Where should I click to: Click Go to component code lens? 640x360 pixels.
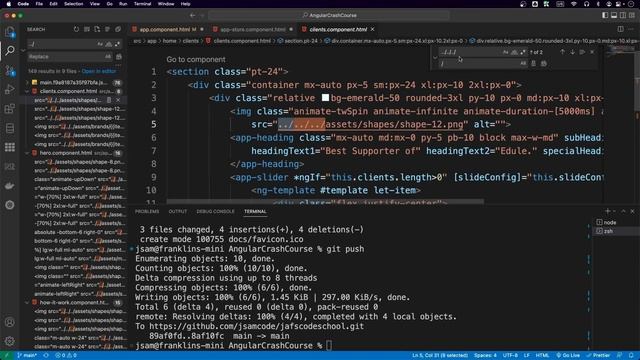[x=196, y=60]
